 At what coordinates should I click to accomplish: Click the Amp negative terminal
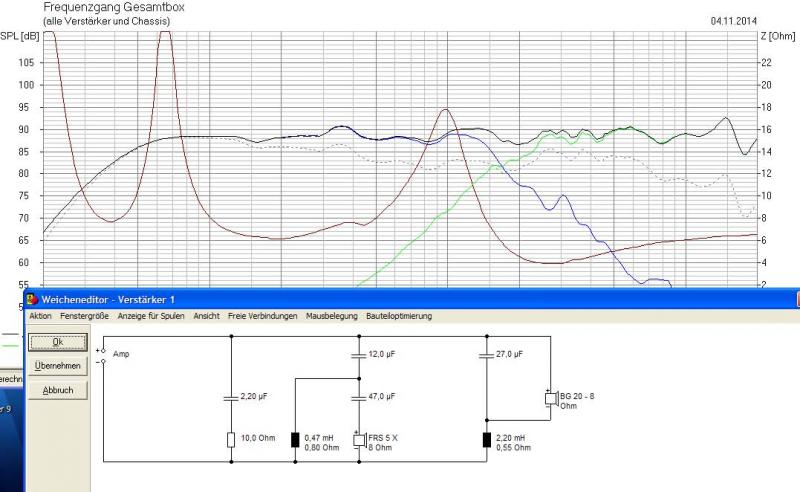coord(103,361)
